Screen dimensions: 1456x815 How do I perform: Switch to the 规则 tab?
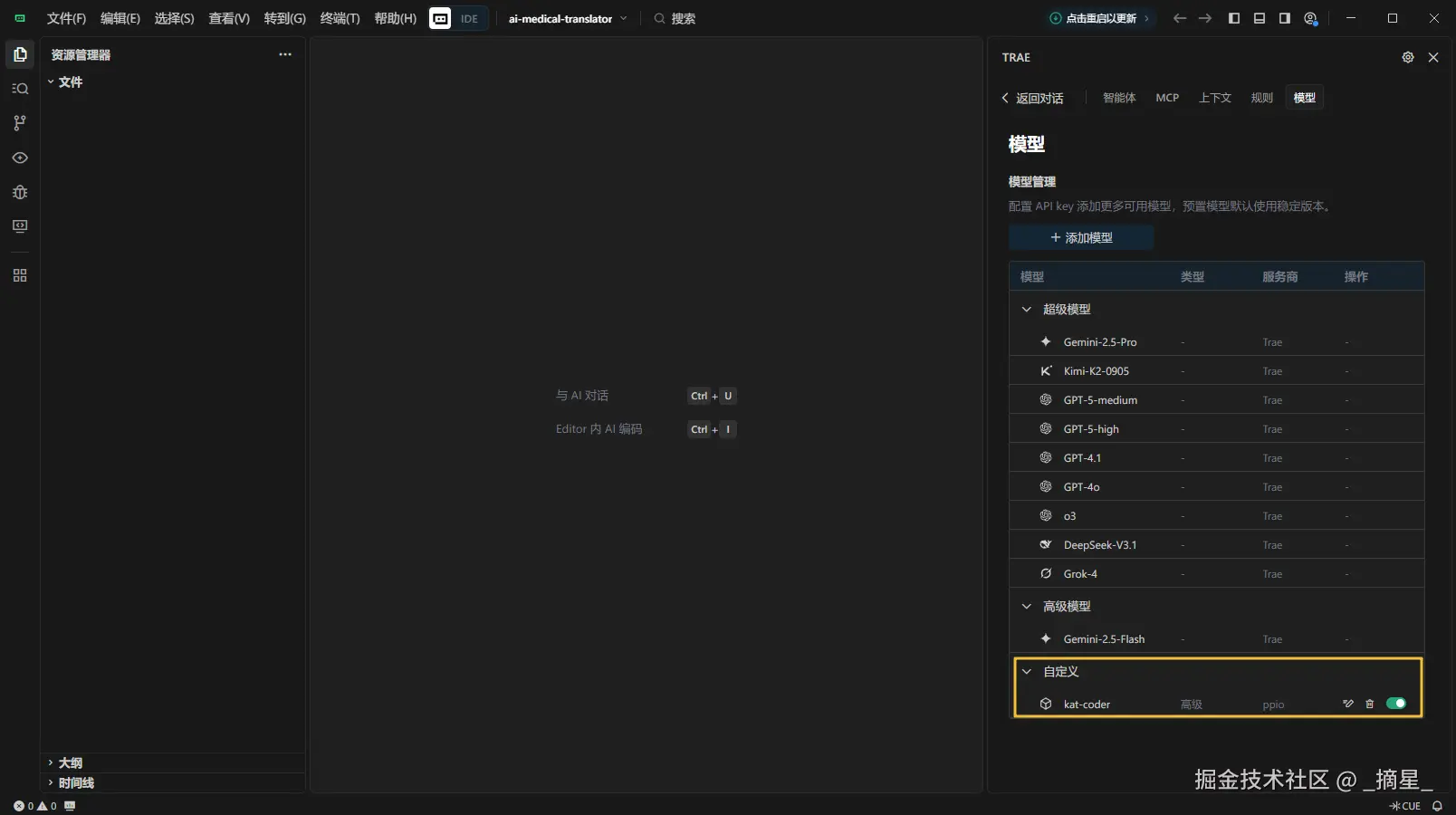click(x=1262, y=98)
